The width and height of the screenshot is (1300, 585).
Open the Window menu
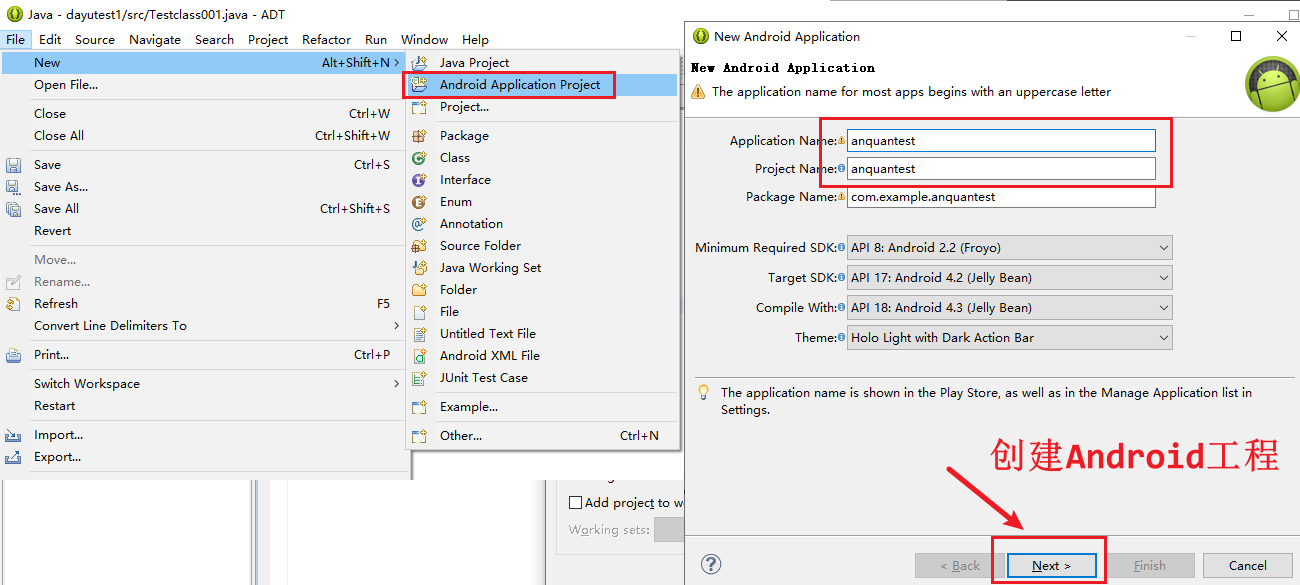424,40
